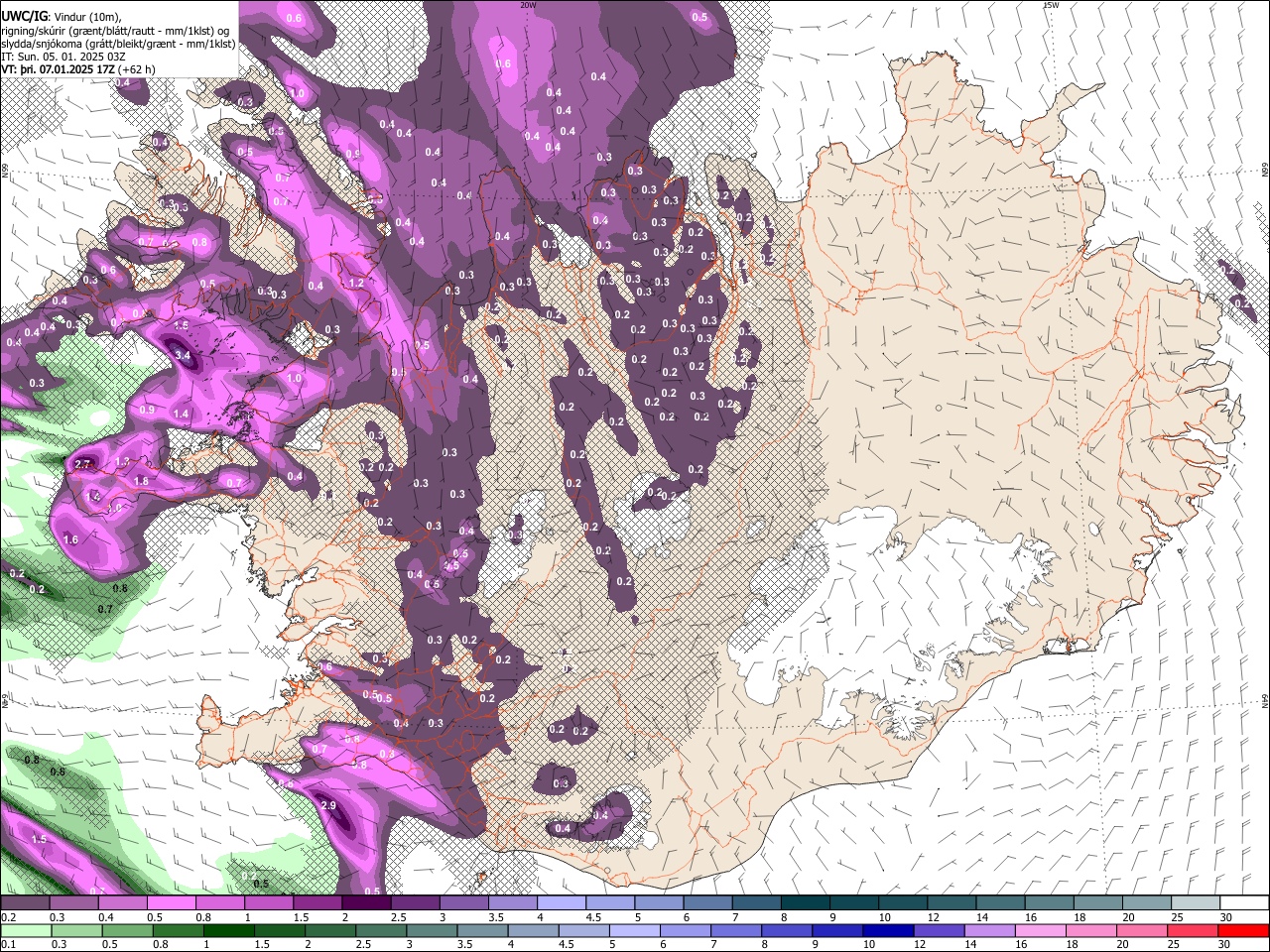The image size is (1270, 952).
Task: Click the 'rigning/skúrir' legend description line
Action: coord(117,31)
